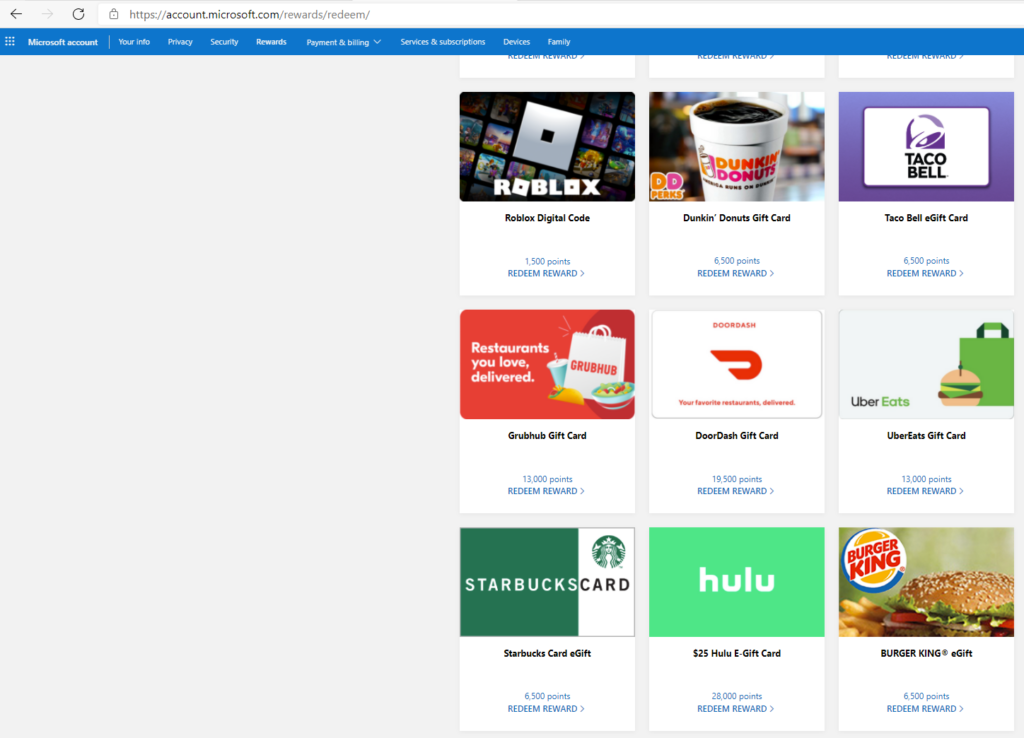1024x738 pixels.
Task: Expand the Payment & billing dropdown
Action: [x=343, y=42]
